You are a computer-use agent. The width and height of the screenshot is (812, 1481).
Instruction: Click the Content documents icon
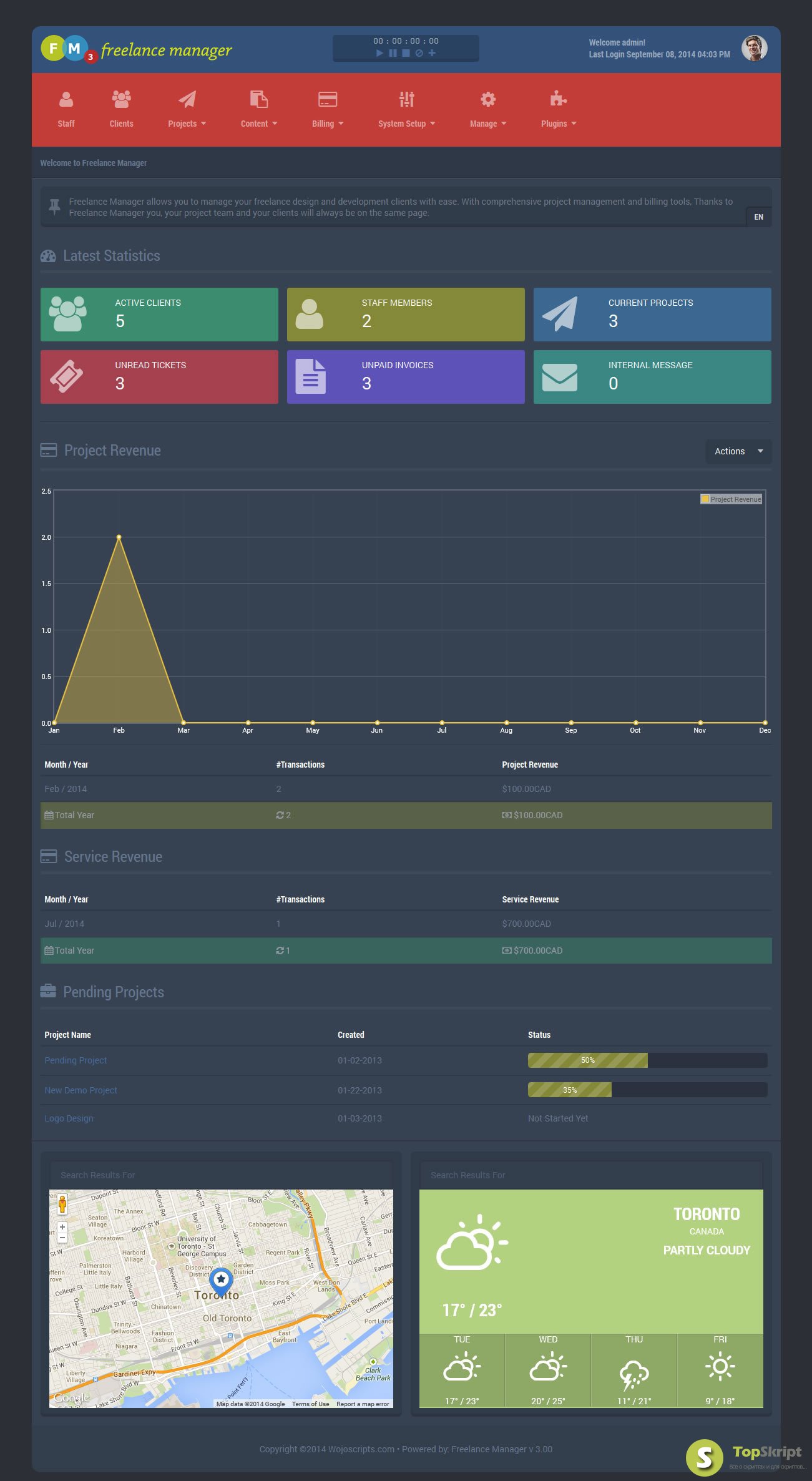259,99
